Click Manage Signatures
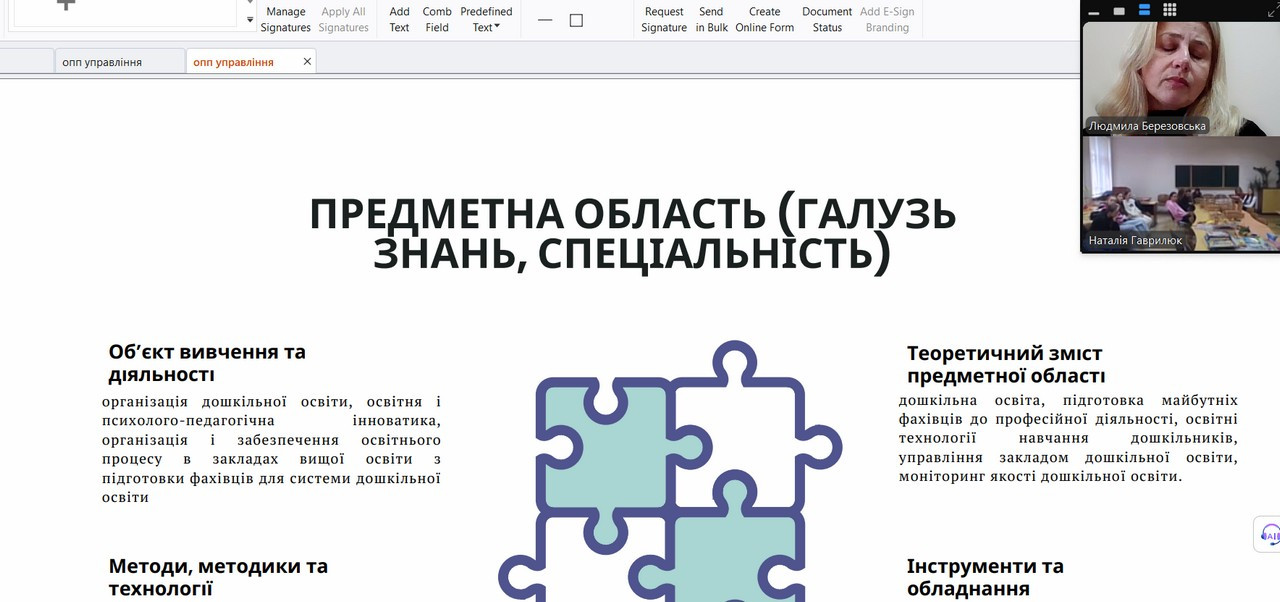Image resolution: width=1280 pixels, height=602 pixels. click(286, 19)
